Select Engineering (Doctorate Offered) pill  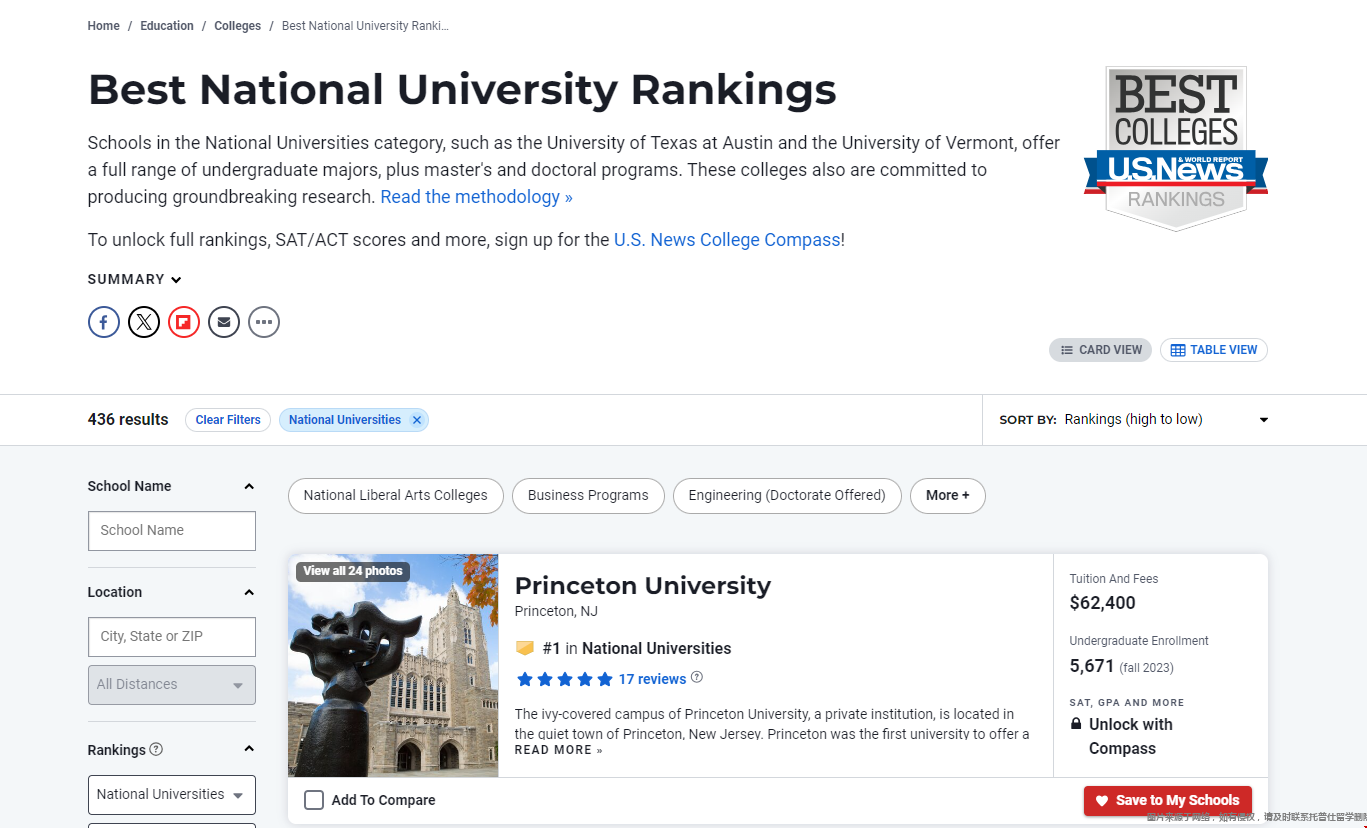point(787,496)
